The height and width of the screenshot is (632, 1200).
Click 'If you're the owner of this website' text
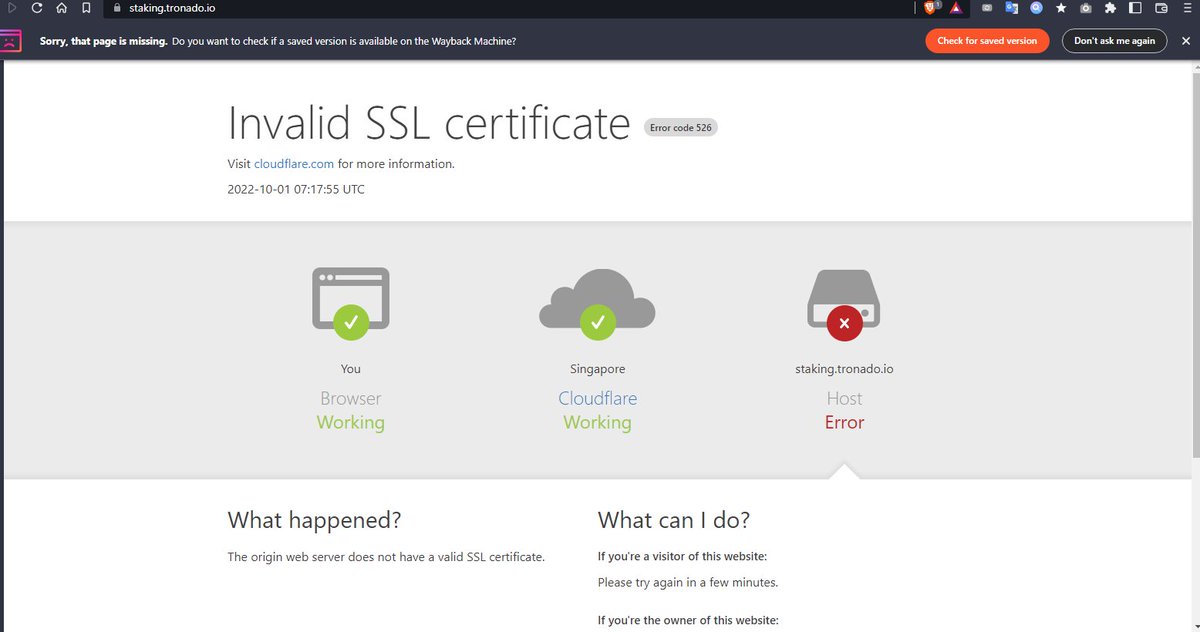688,620
